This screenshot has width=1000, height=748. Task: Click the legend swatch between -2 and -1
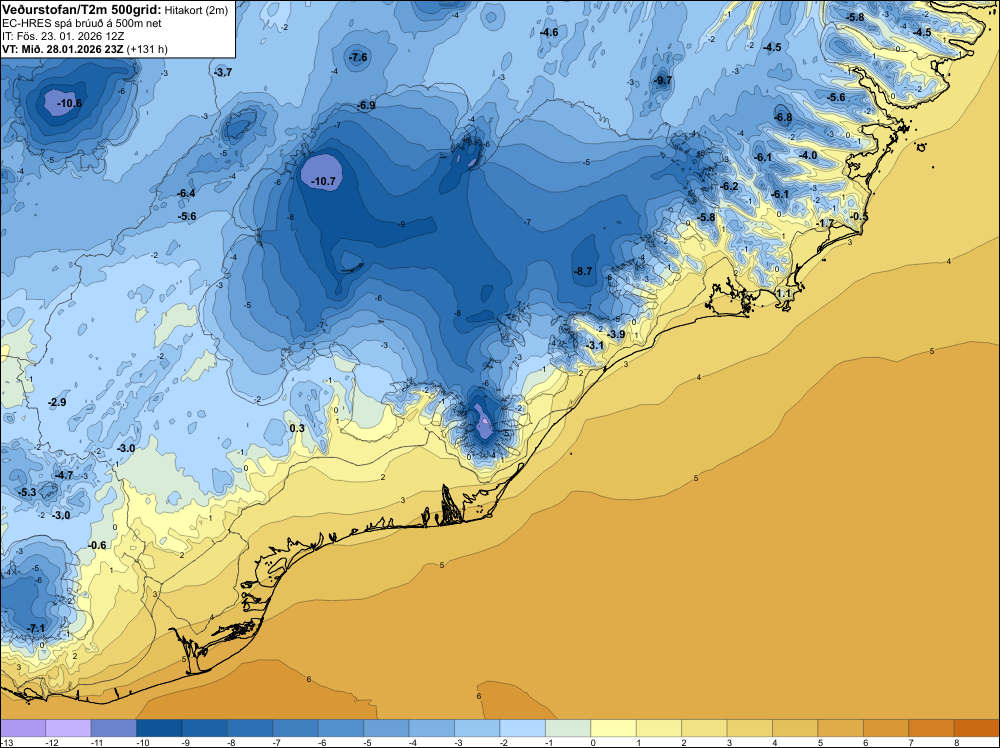(x=522, y=728)
